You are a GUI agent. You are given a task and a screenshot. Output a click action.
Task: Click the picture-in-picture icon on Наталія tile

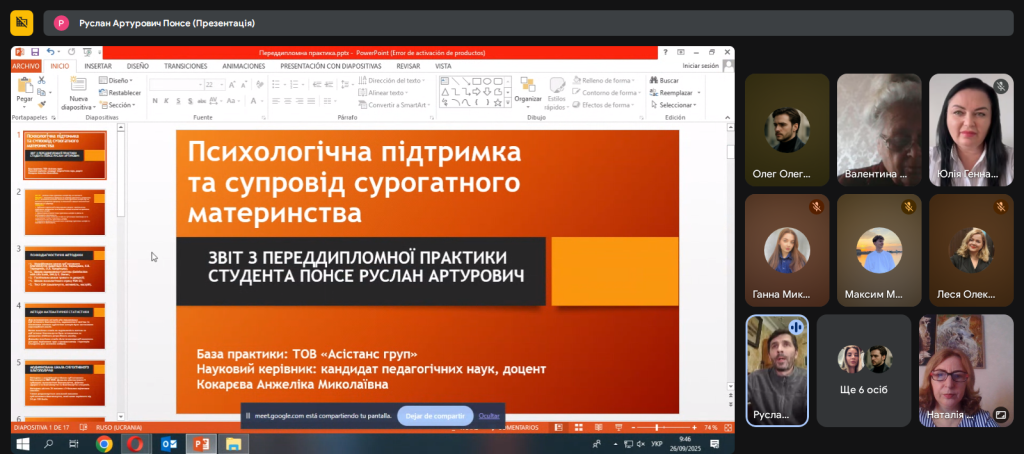(x=1001, y=414)
